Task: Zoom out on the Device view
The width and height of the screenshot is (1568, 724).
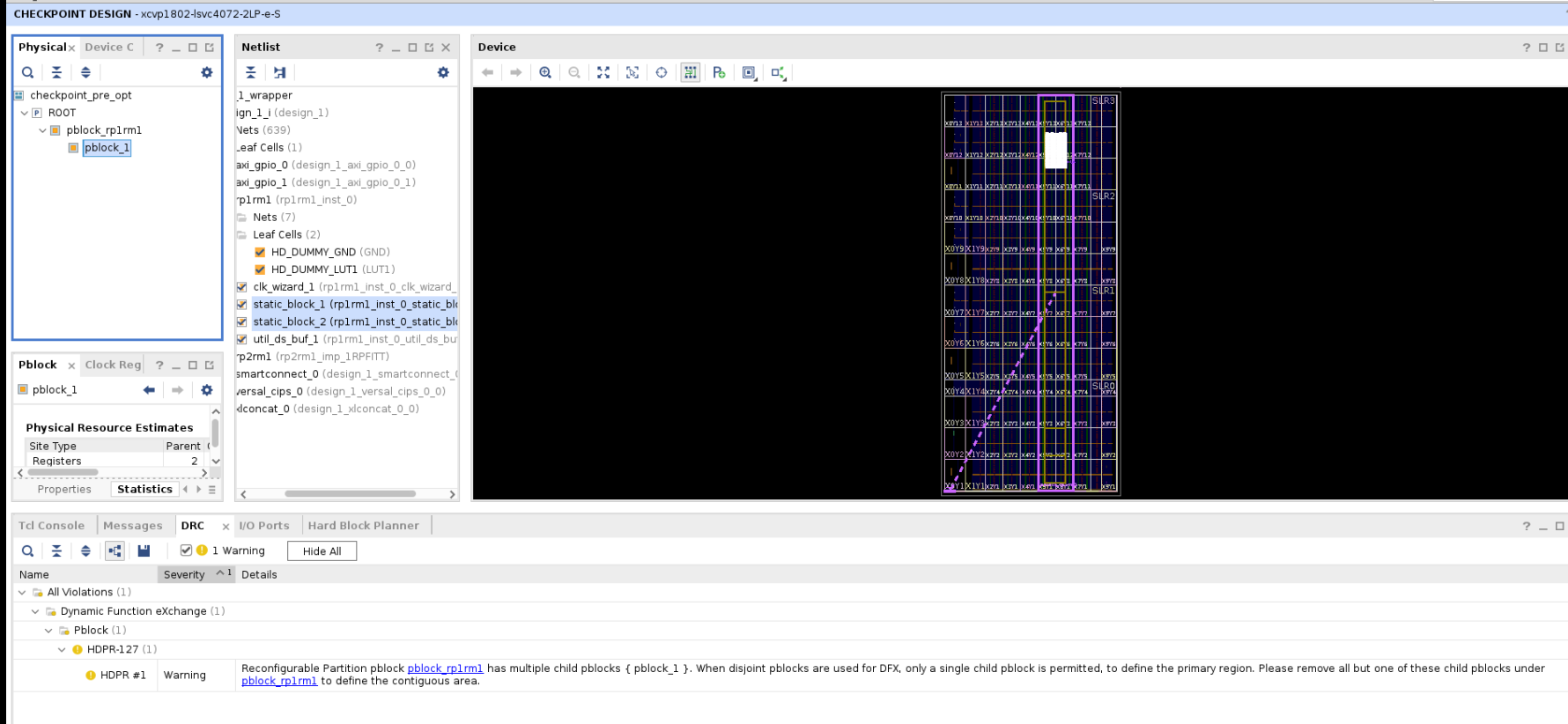Action: click(x=574, y=72)
